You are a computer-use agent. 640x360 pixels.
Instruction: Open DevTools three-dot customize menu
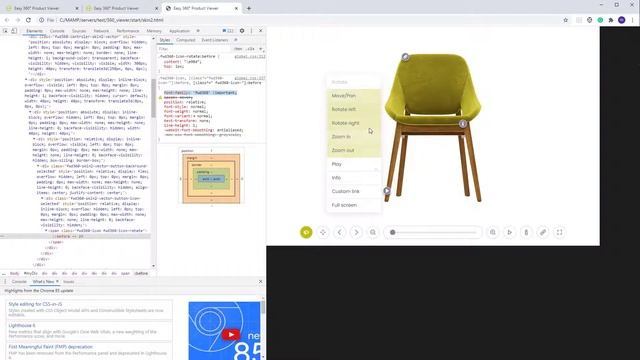pos(251,31)
